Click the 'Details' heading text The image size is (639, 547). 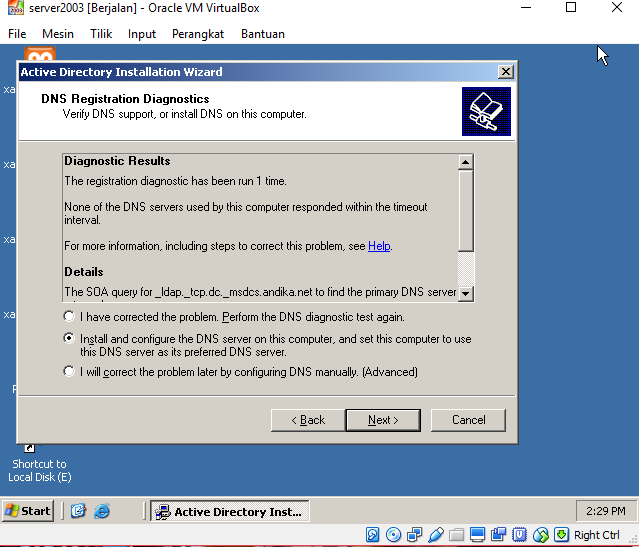tap(84, 272)
